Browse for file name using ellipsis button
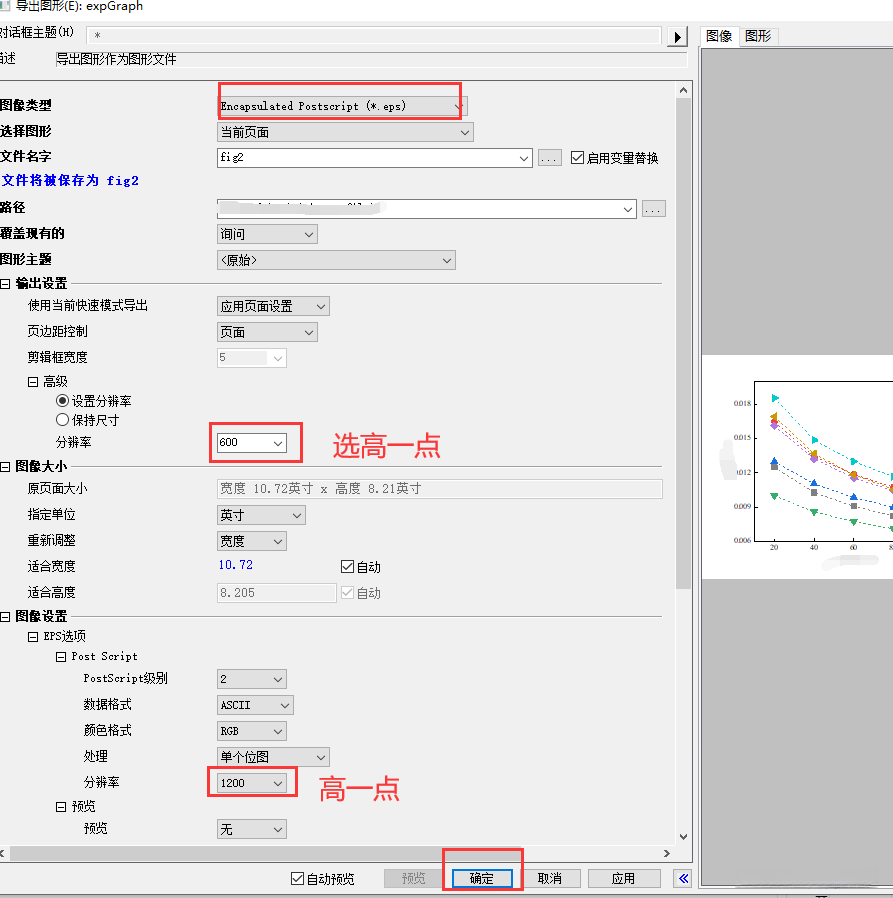This screenshot has height=898, width=893. (549, 158)
